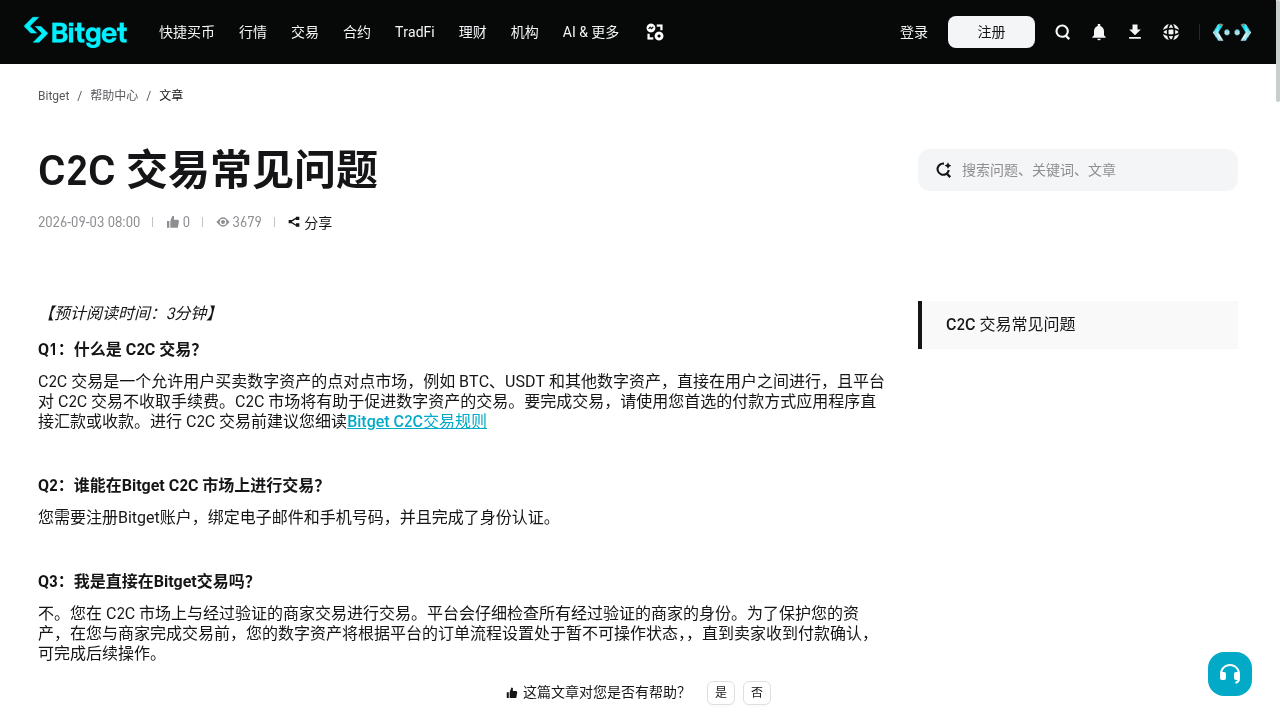This screenshot has width=1280, height=720.
Task: Open the apps grid icon in navbar
Action: point(655,32)
